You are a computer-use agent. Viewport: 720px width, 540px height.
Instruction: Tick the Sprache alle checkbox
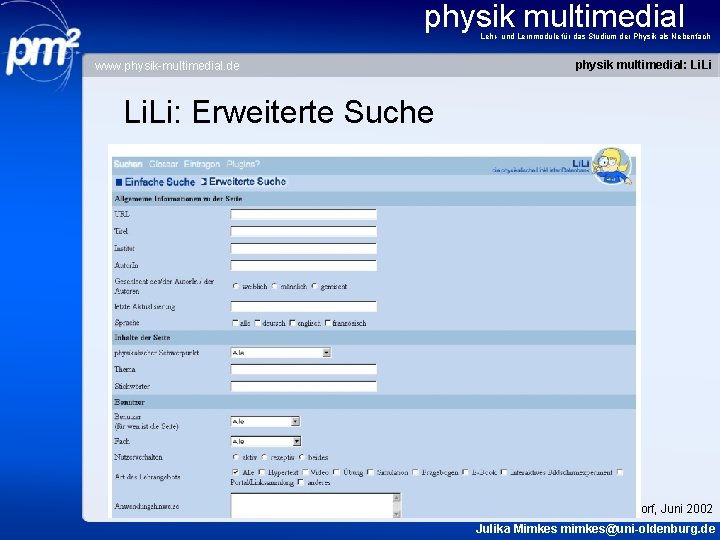[x=236, y=323]
